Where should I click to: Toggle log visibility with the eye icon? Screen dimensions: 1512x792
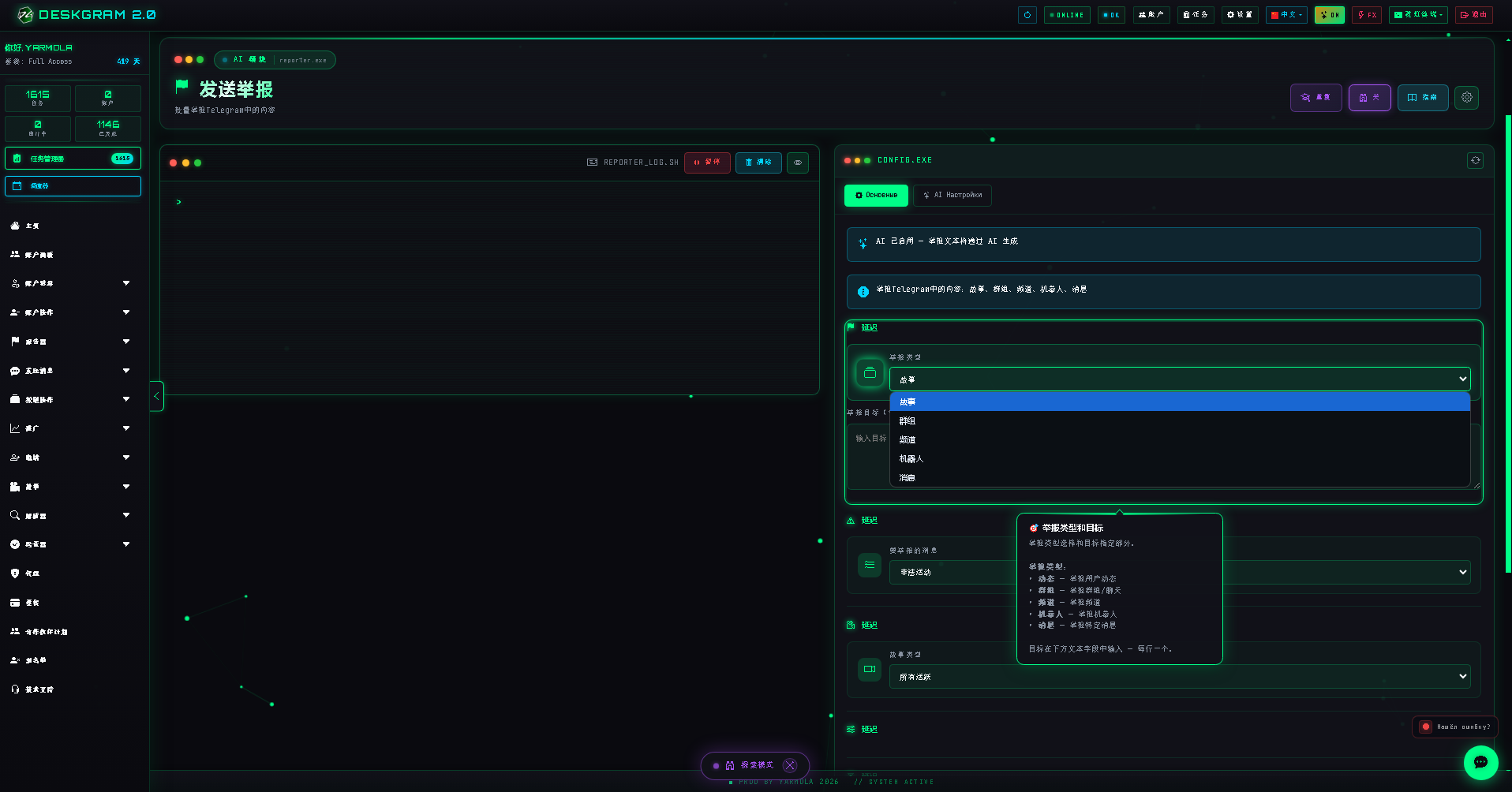[798, 163]
